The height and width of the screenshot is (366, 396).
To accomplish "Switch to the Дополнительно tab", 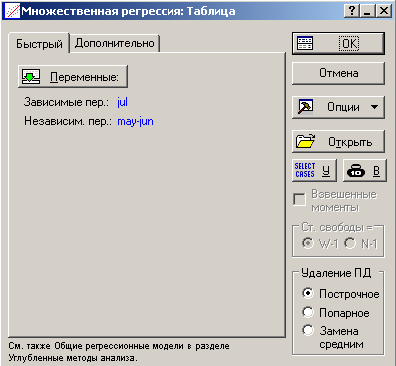I will point(115,43).
